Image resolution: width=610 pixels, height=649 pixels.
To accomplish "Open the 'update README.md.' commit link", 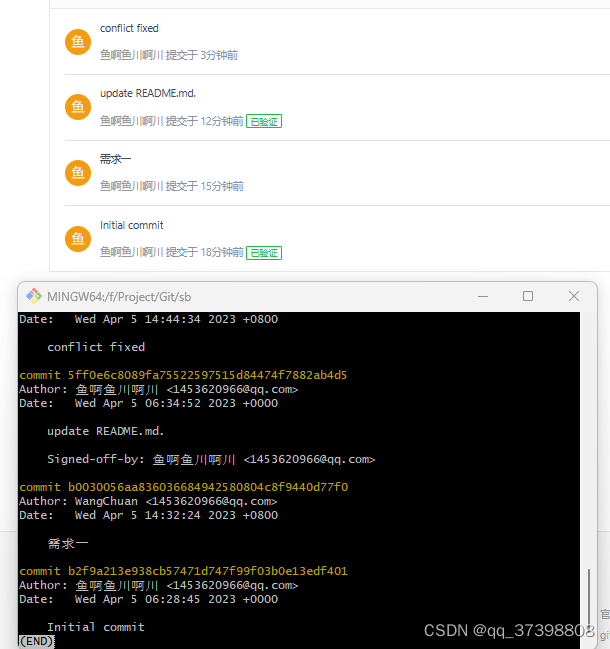I will (x=148, y=93).
